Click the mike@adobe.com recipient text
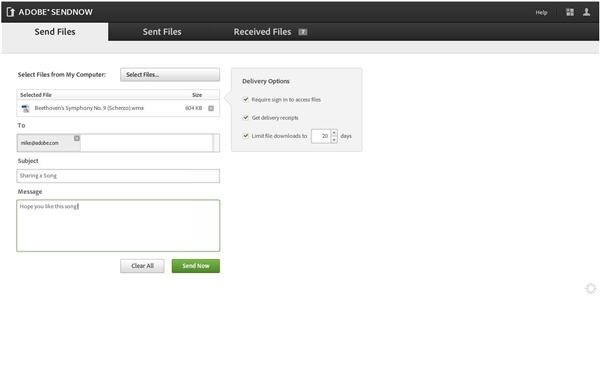 (x=40, y=143)
